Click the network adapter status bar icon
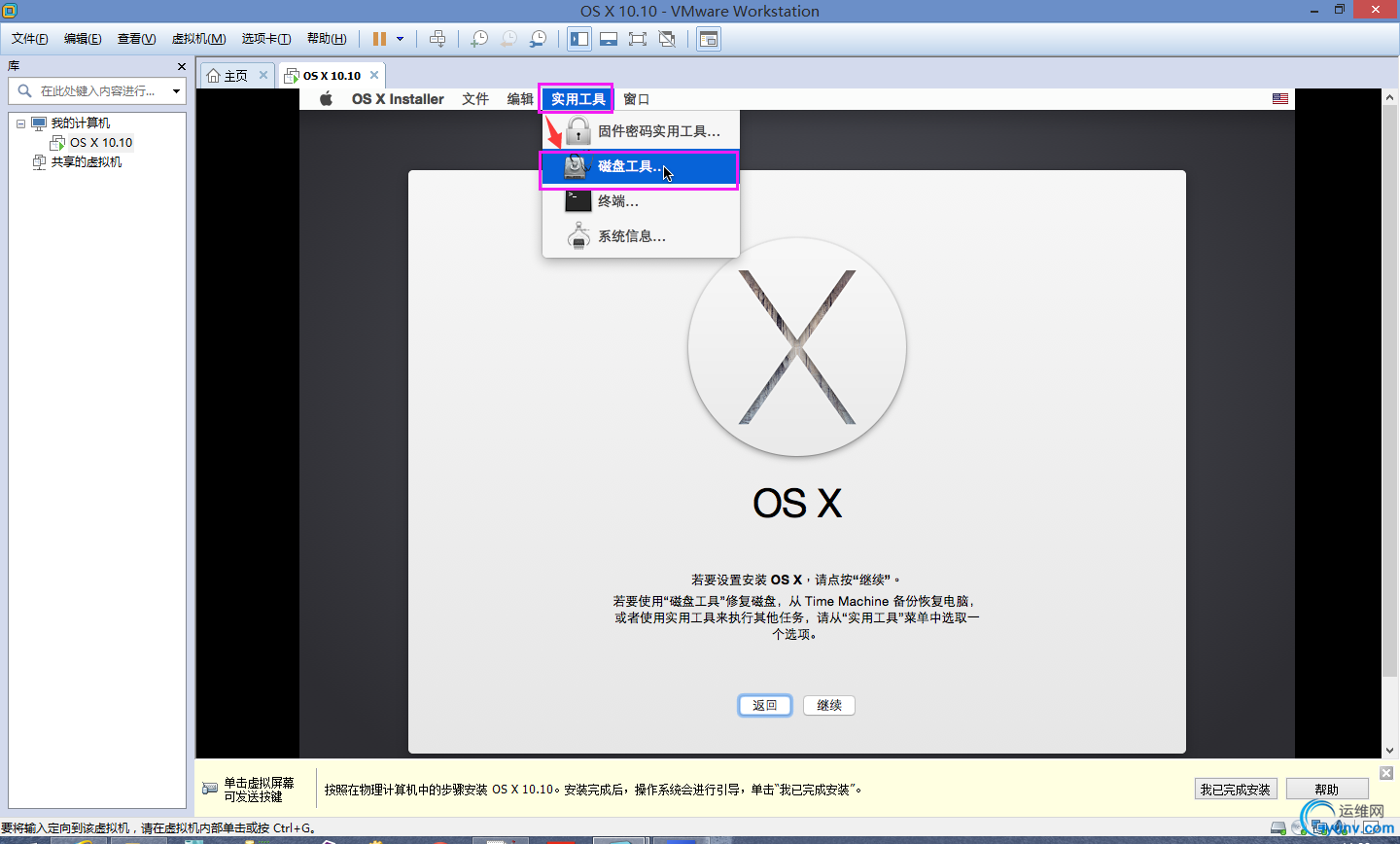This screenshot has height=844, width=1400. [x=1318, y=828]
